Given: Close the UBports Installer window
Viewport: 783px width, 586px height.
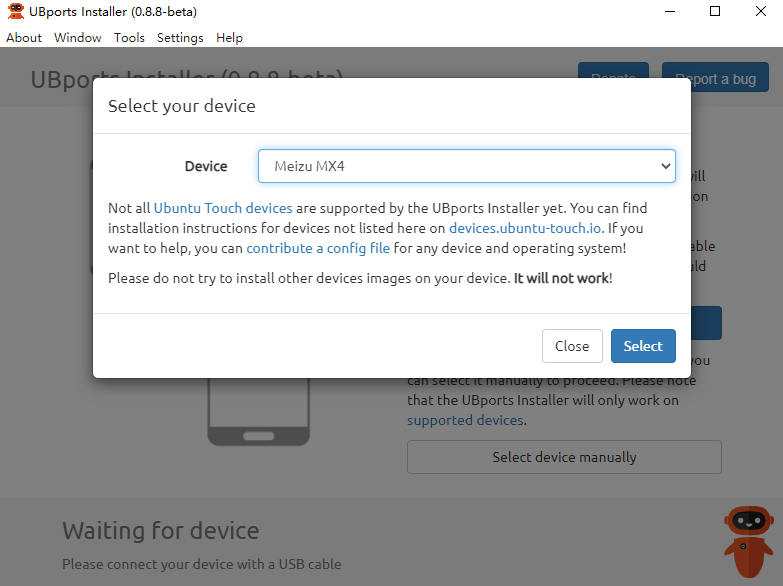Looking at the screenshot, I should (761, 11).
